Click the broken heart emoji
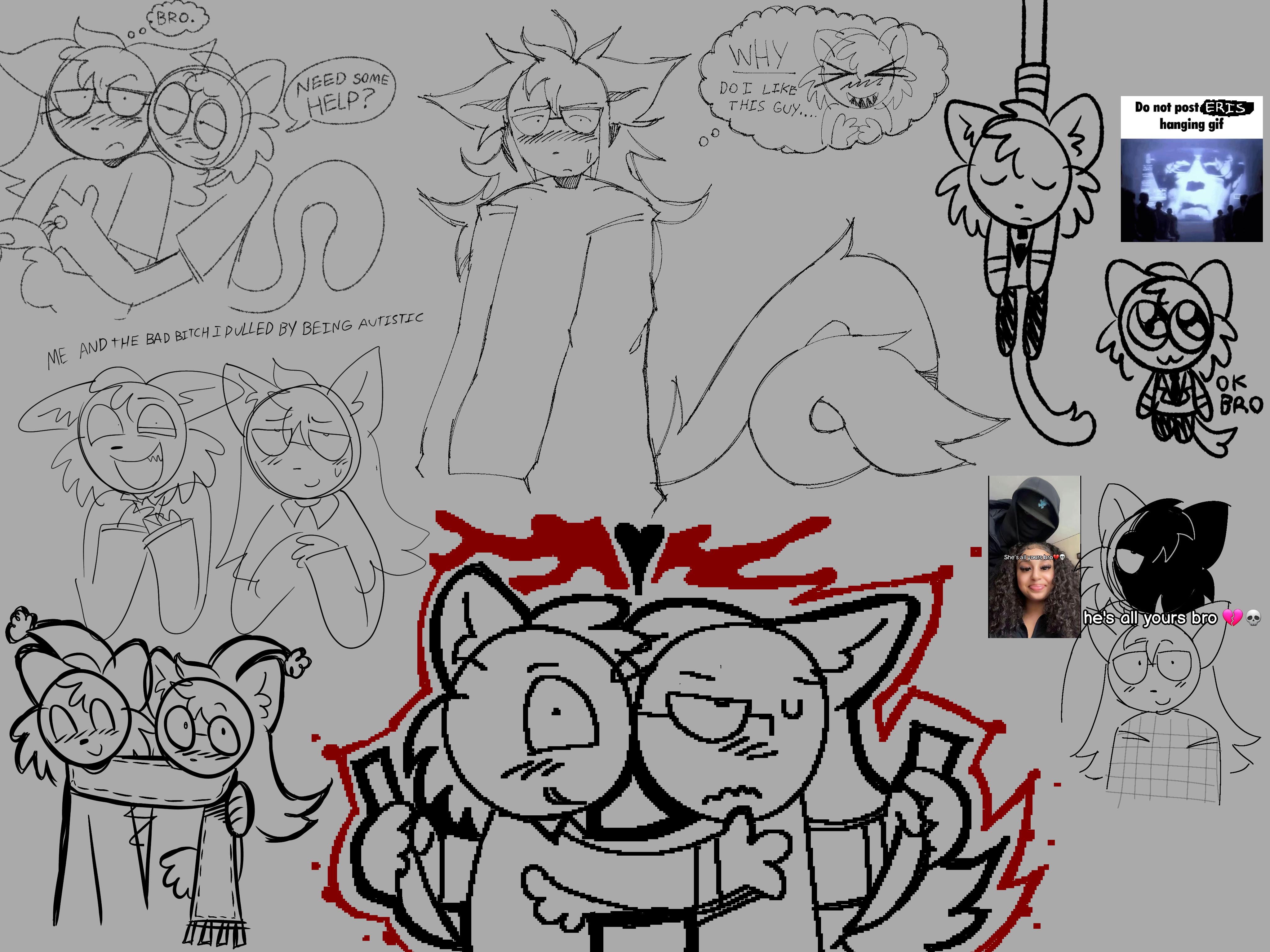This screenshot has width=1270, height=952. tap(1232, 617)
